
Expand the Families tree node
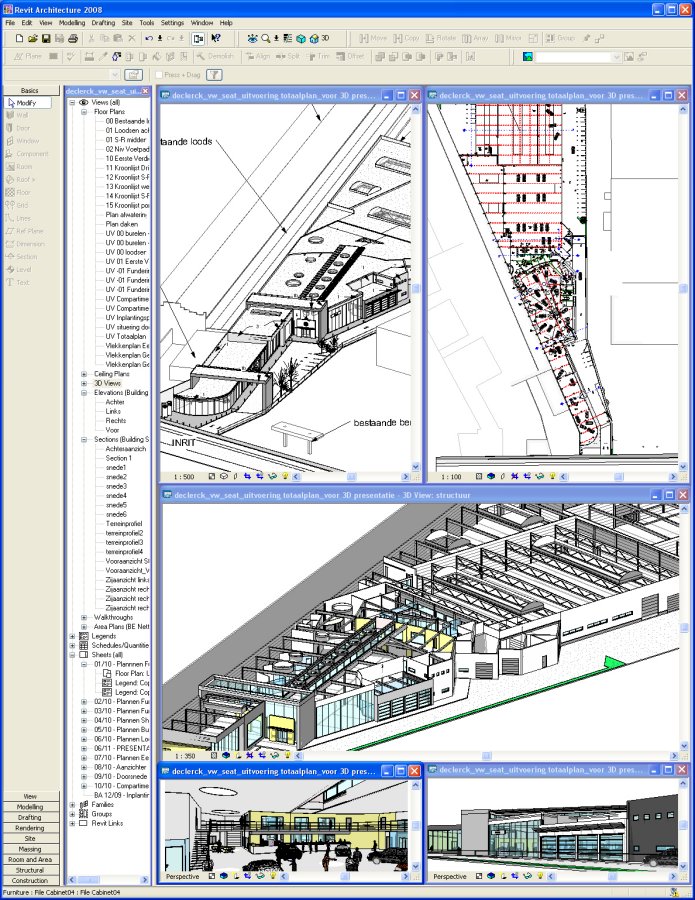pos(72,805)
